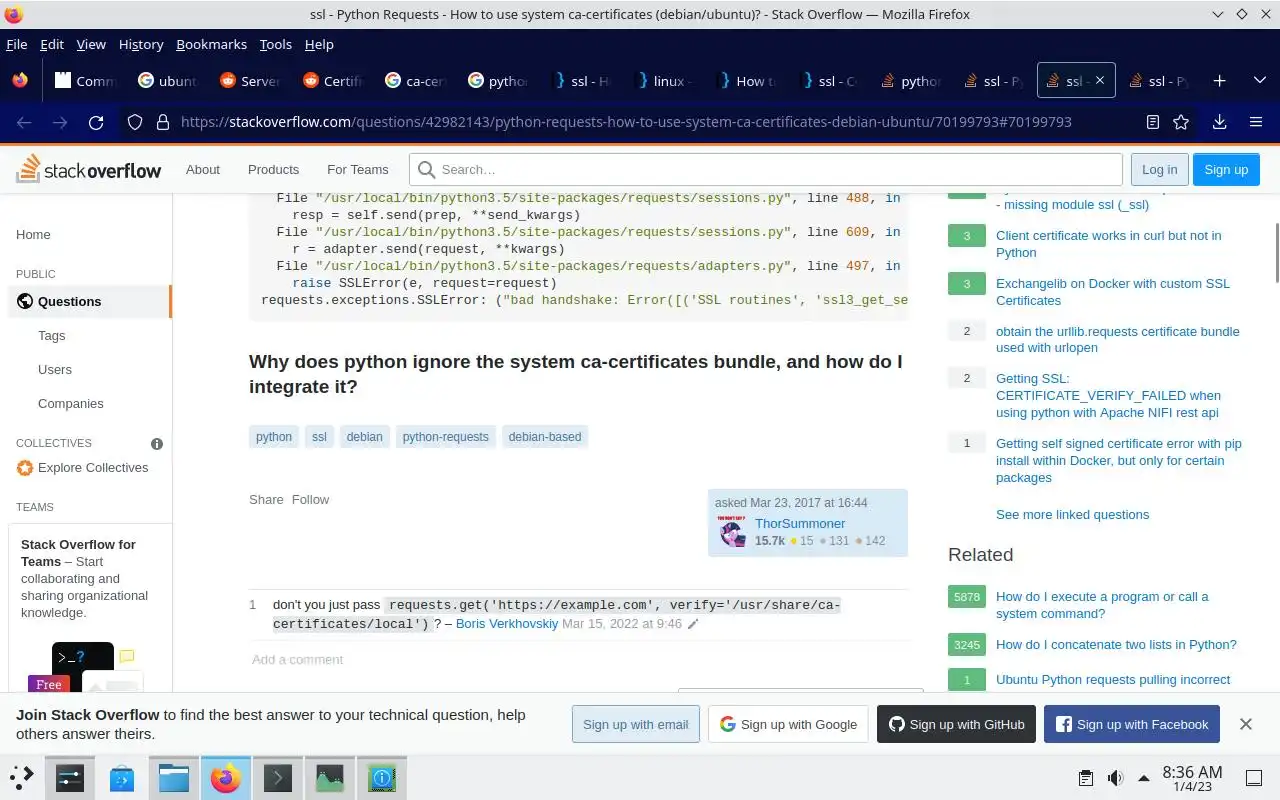This screenshot has height=800, width=1280.
Task: Click the clipboard tray icon
Action: point(1086,778)
